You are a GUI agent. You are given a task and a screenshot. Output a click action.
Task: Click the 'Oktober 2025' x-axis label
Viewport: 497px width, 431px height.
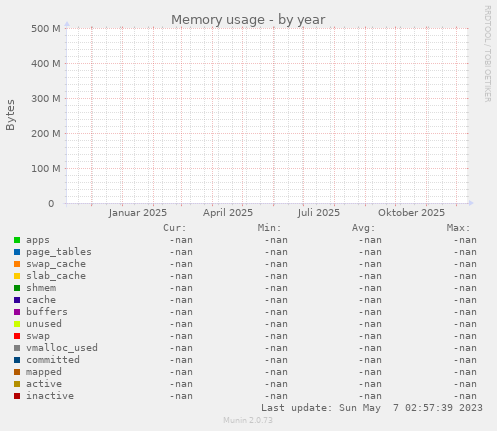click(411, 213)
